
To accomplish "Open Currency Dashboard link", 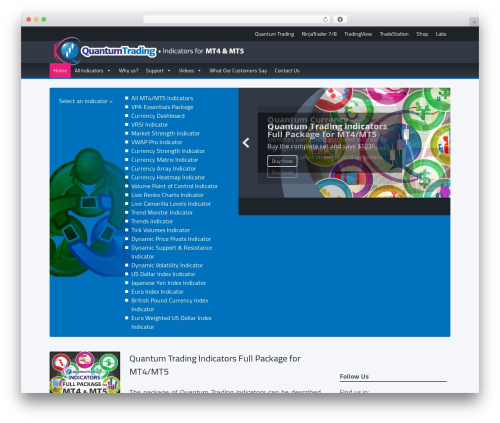I will [158, 116].
